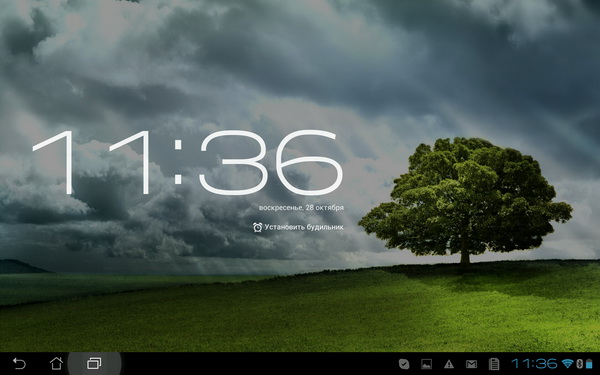600x375 pixels.
Task: Tap the hours digits in clock widget
Action: (92, 162)
